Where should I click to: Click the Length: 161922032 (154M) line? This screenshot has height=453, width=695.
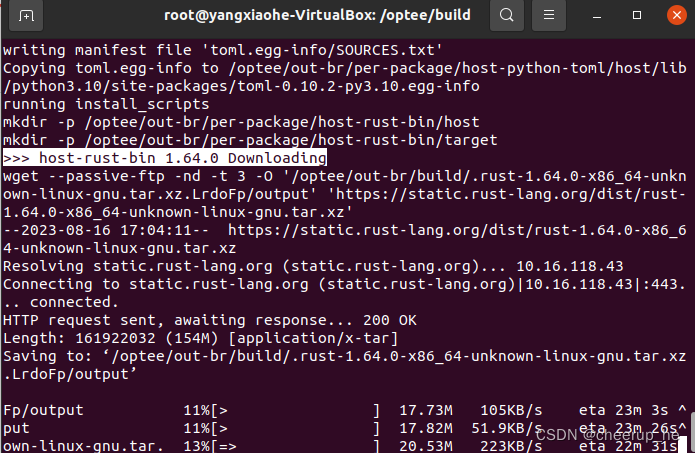click(x=200, y=338)
